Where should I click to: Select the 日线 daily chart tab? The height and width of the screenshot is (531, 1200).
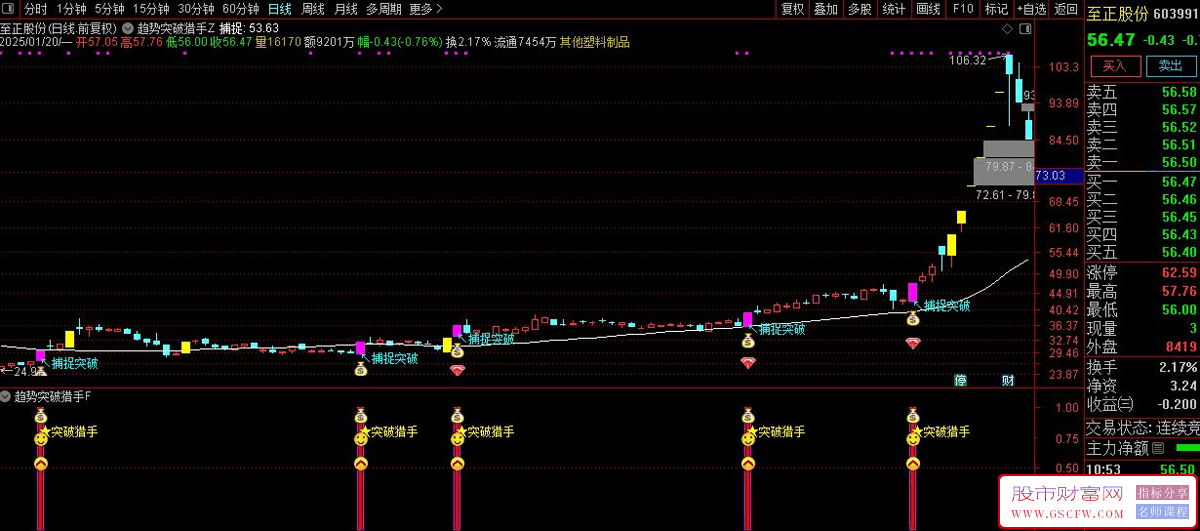pos(280,9)
